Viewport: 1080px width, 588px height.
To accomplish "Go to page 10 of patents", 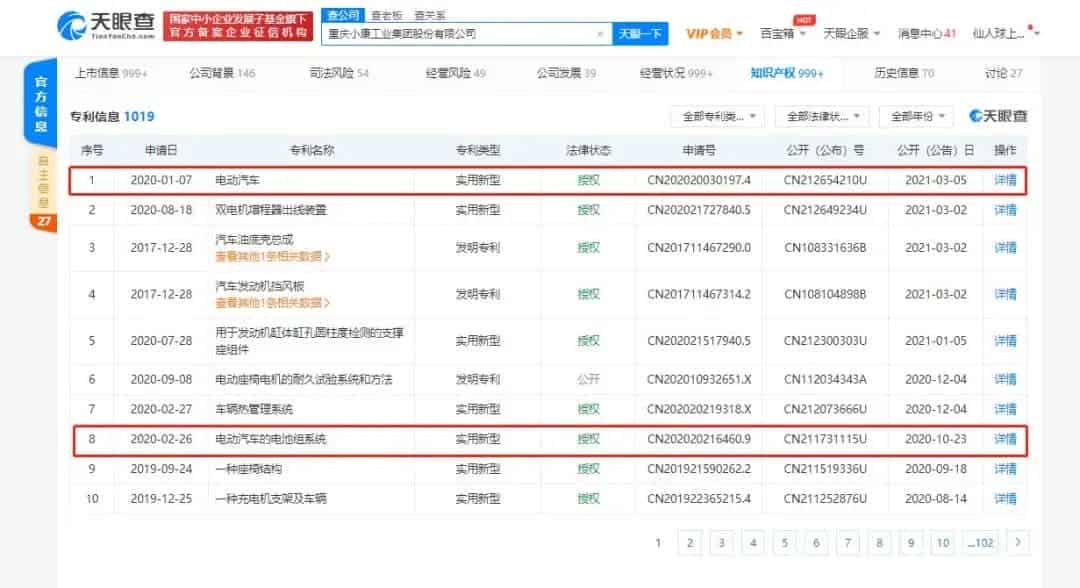I will [942, 543].
